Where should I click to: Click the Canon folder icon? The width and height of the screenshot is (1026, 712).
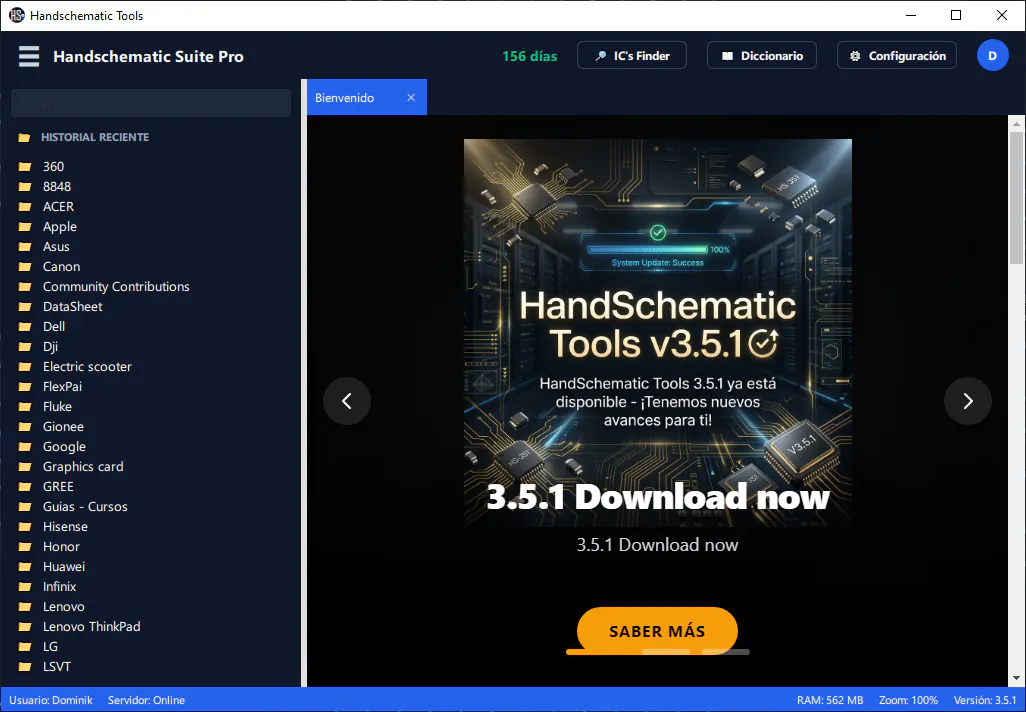pyautogui.click(x=25, y=266)
